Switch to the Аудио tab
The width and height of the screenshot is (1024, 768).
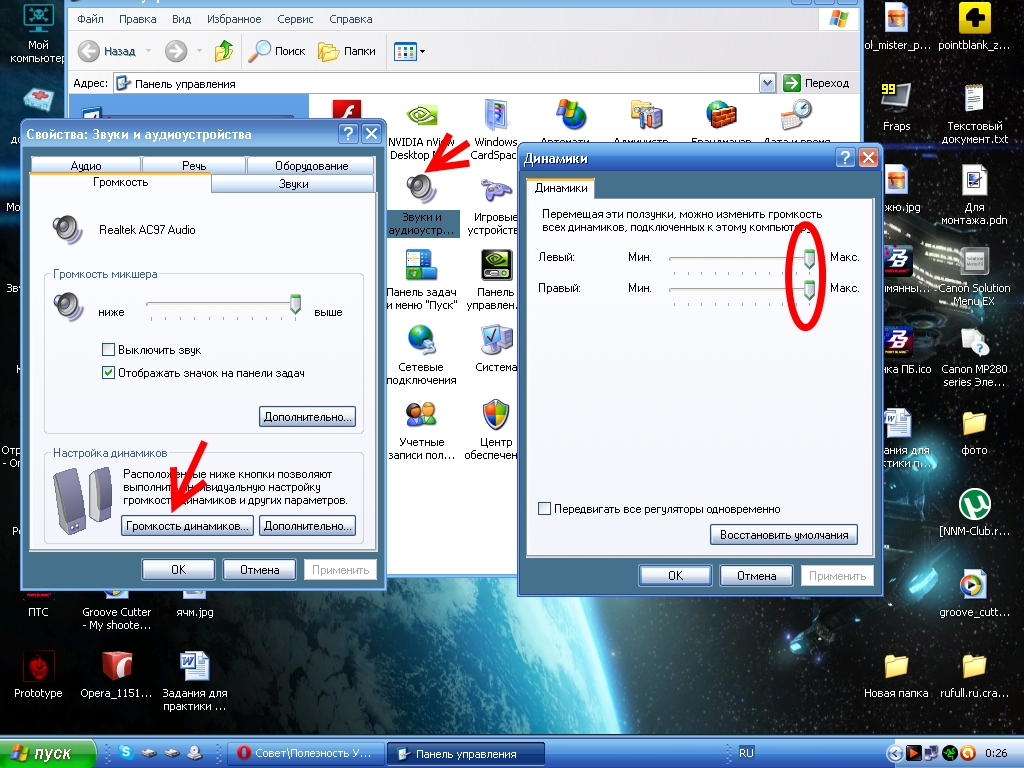coord(86,165)
